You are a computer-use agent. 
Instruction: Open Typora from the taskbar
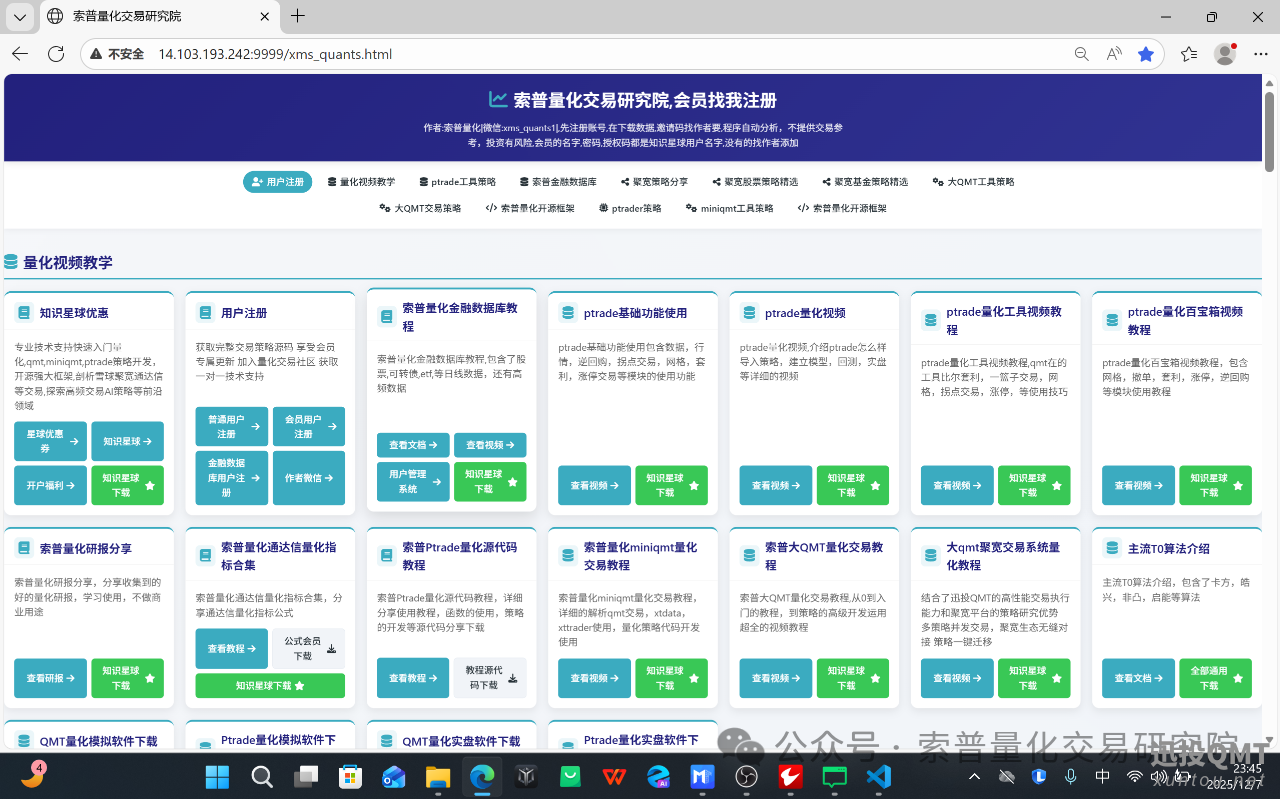point(525,776)
